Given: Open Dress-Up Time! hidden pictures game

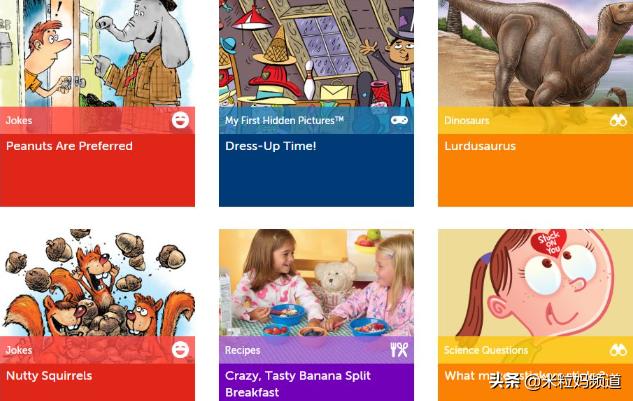Looking at the screenshot, I should point(270,146).
